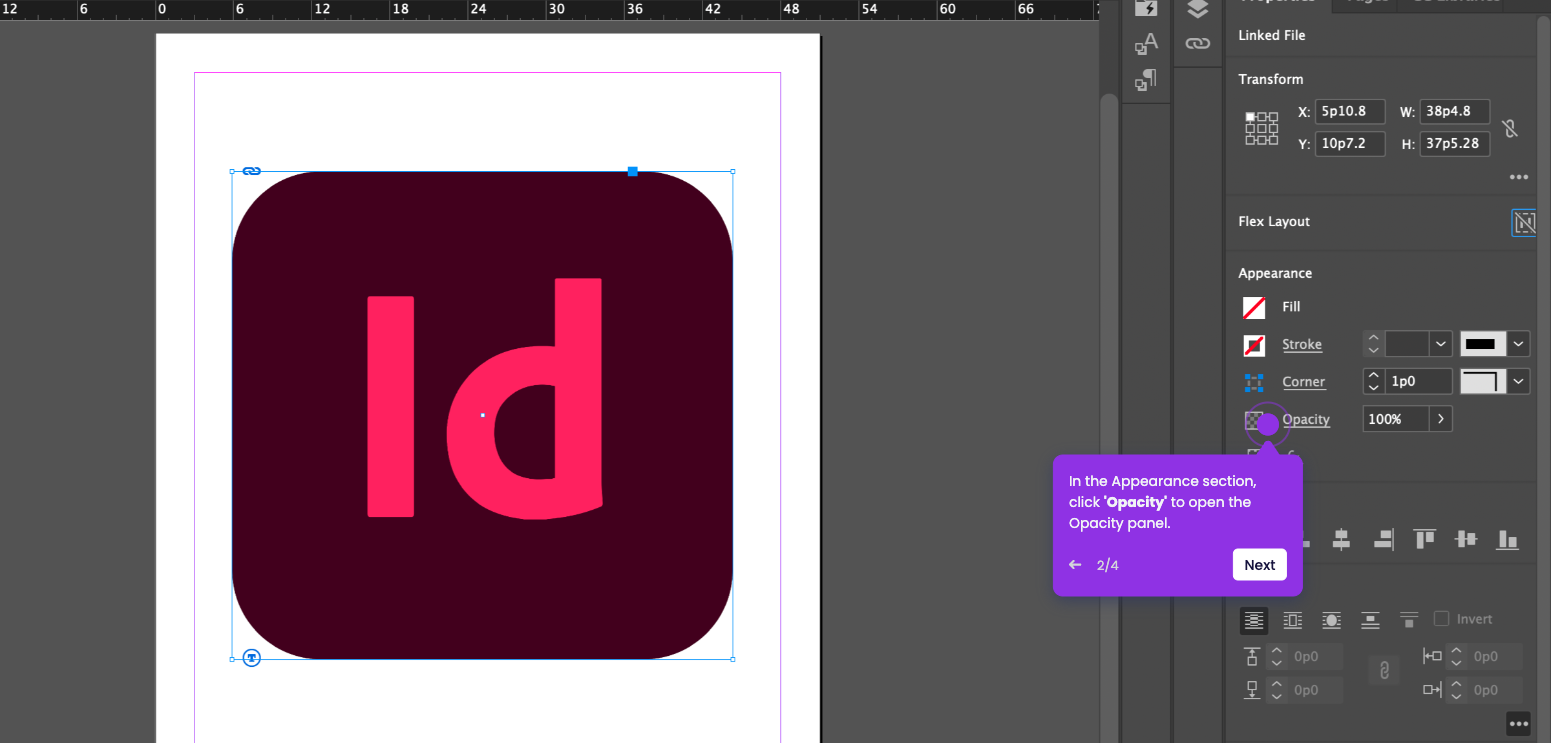Click the Align horizontal centers icon
The image size is (1551, 743).
(1341, 540)
